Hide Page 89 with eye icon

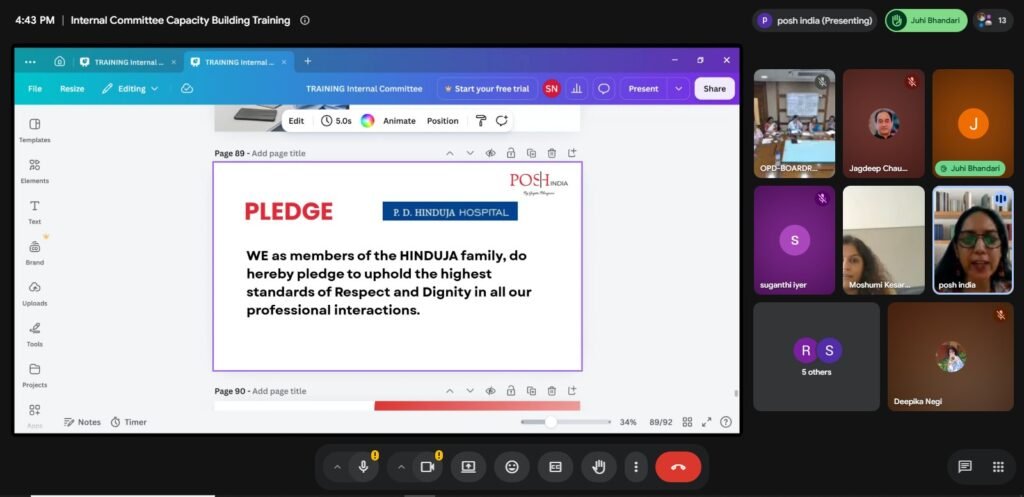tap(490, 153)
